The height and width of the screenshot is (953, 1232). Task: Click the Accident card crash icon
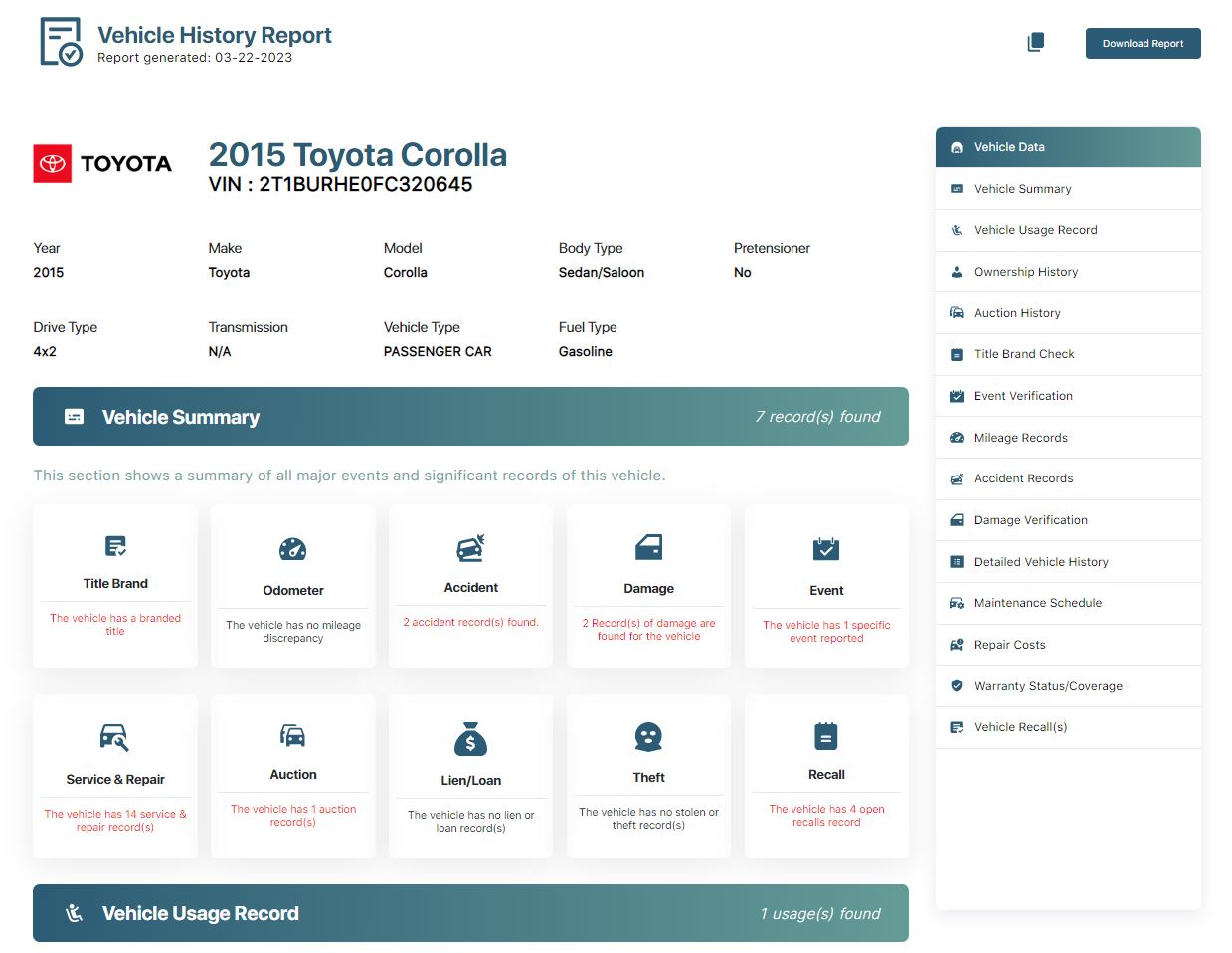470,548
